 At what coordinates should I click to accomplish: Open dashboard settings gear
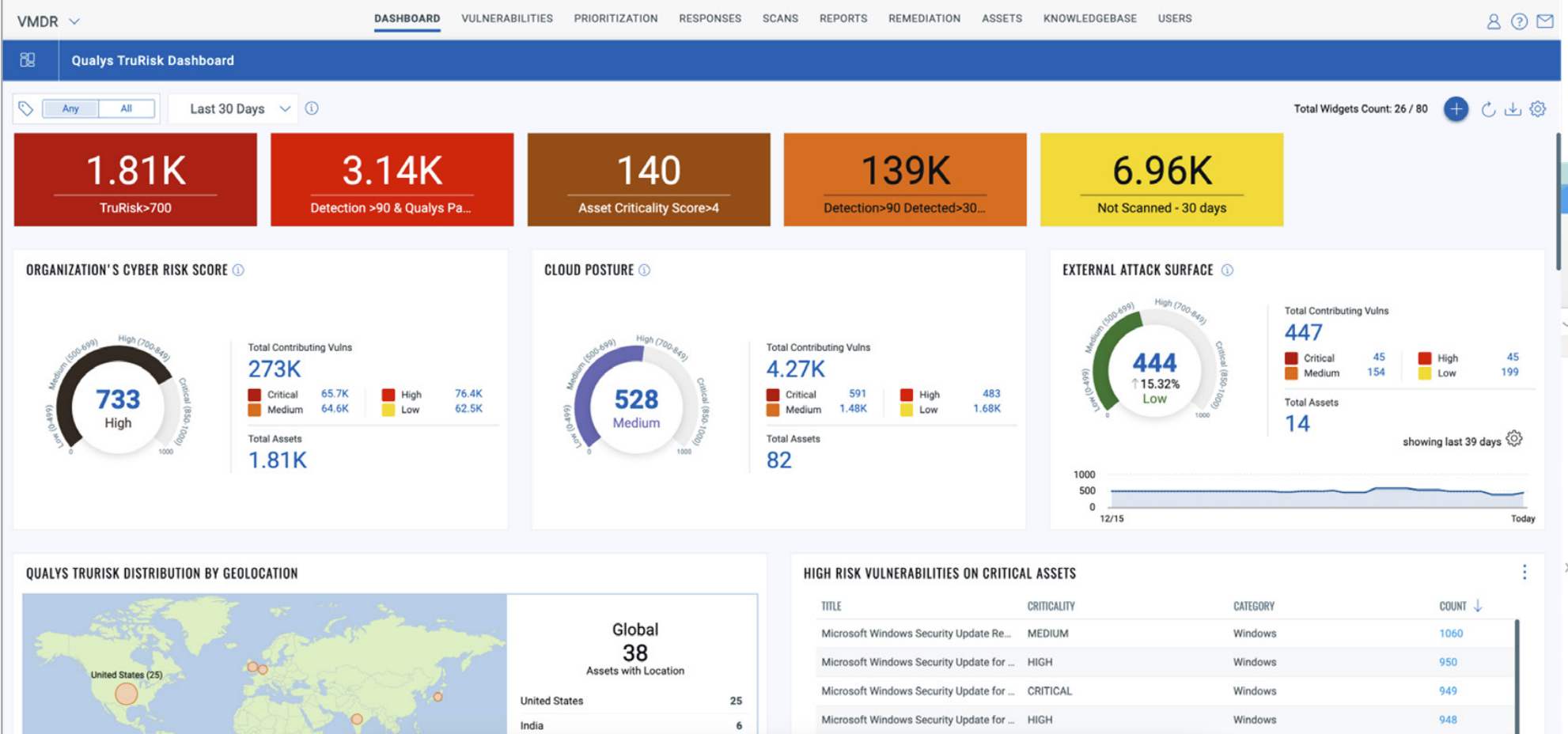[x=1538, y=109]
